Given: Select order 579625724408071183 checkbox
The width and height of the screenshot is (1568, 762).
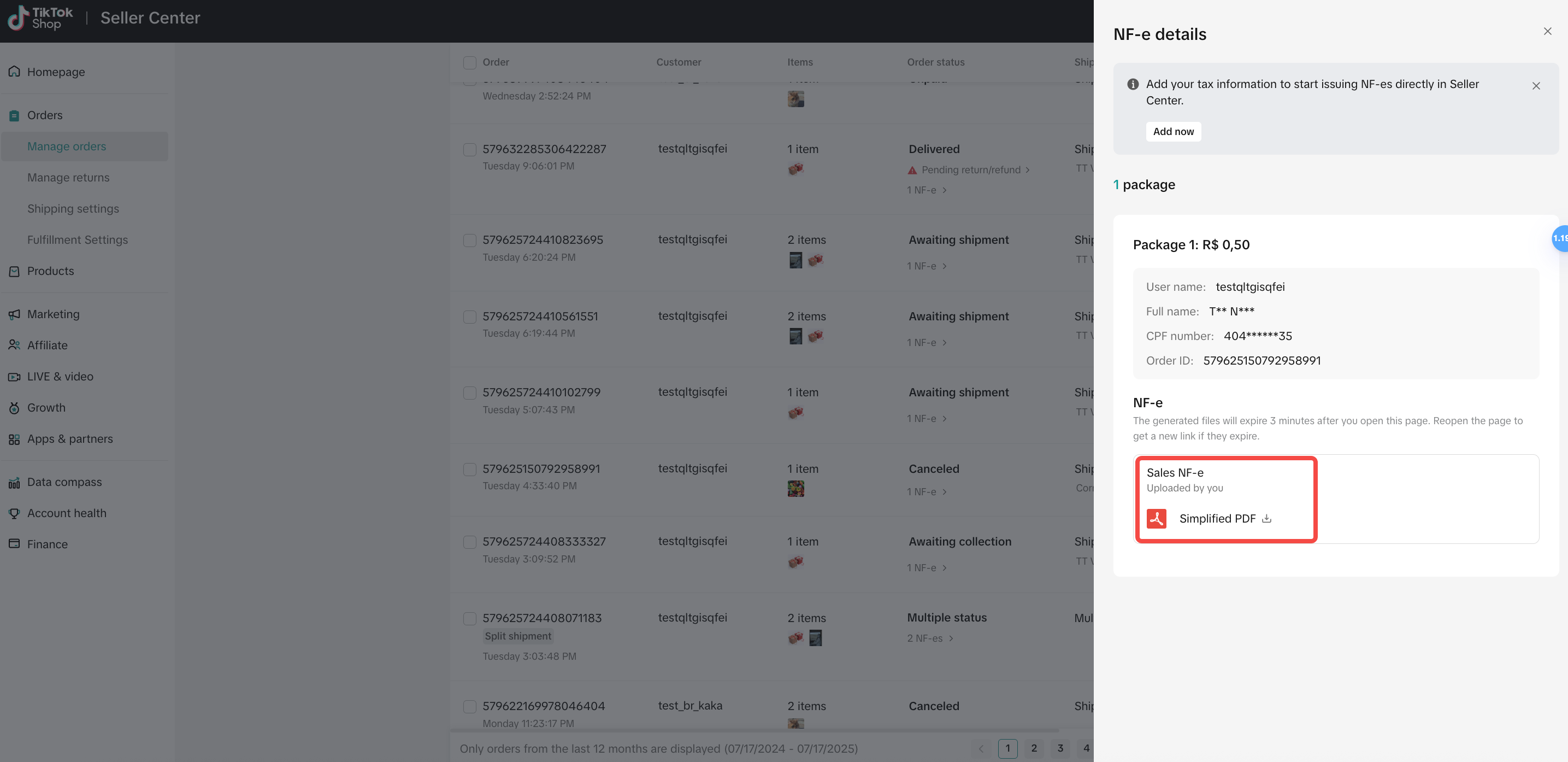Looking at the screenshot, I should pos(469,618).
